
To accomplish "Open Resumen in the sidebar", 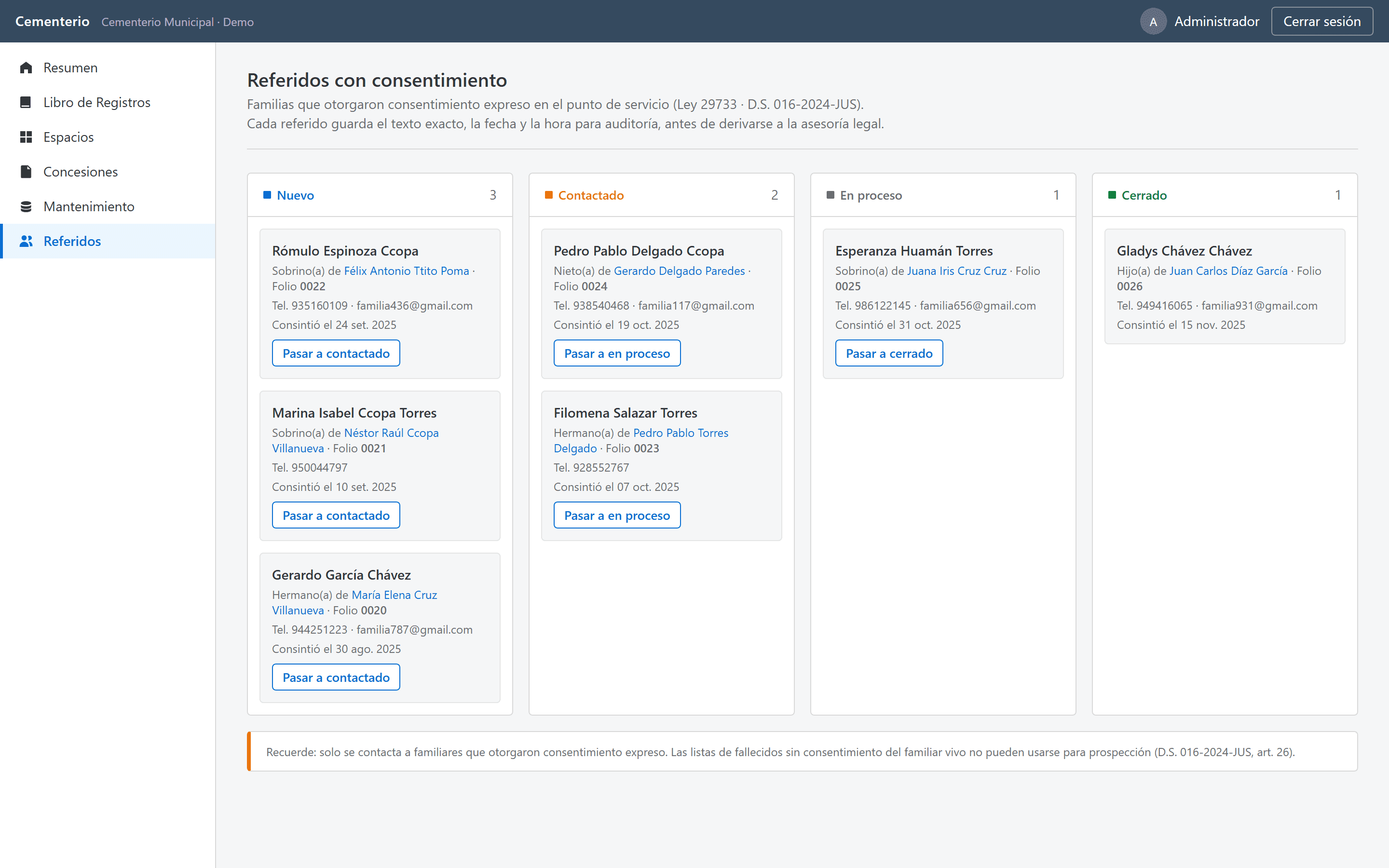I will click(x=108, y=68).
